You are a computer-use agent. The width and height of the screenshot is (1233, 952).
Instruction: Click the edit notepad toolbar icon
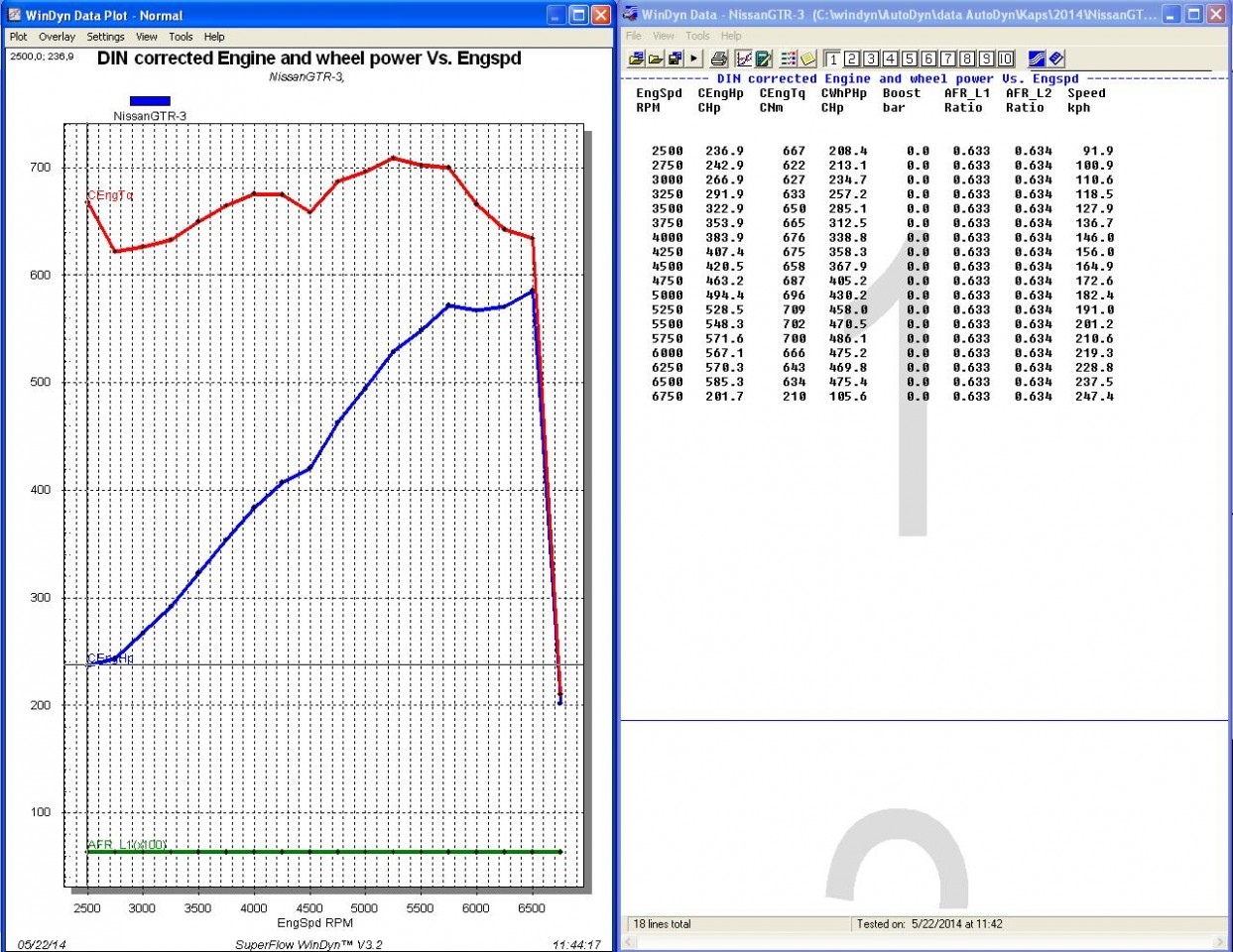[763, 59]
